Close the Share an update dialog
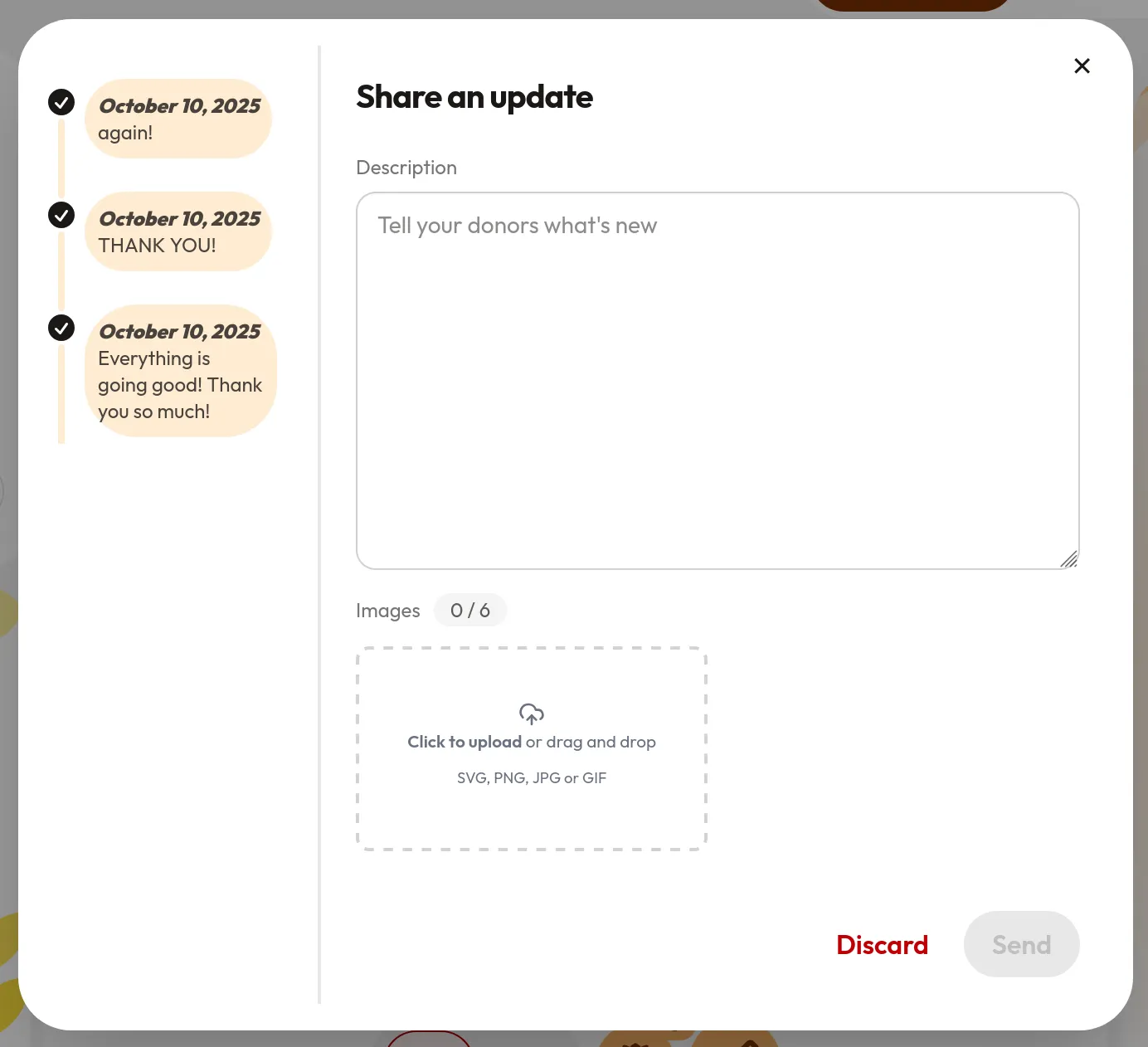The image size is (1148, 1047). (1082, 66)
